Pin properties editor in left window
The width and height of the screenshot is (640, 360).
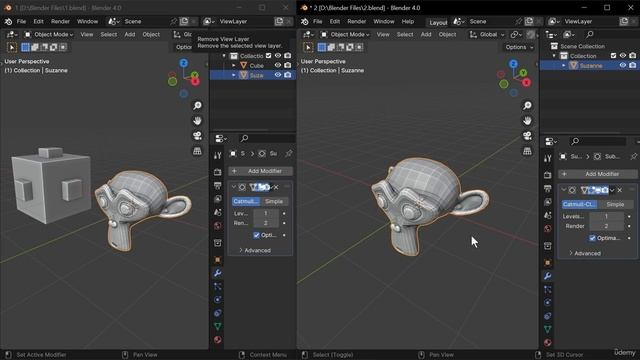[289, 153]
